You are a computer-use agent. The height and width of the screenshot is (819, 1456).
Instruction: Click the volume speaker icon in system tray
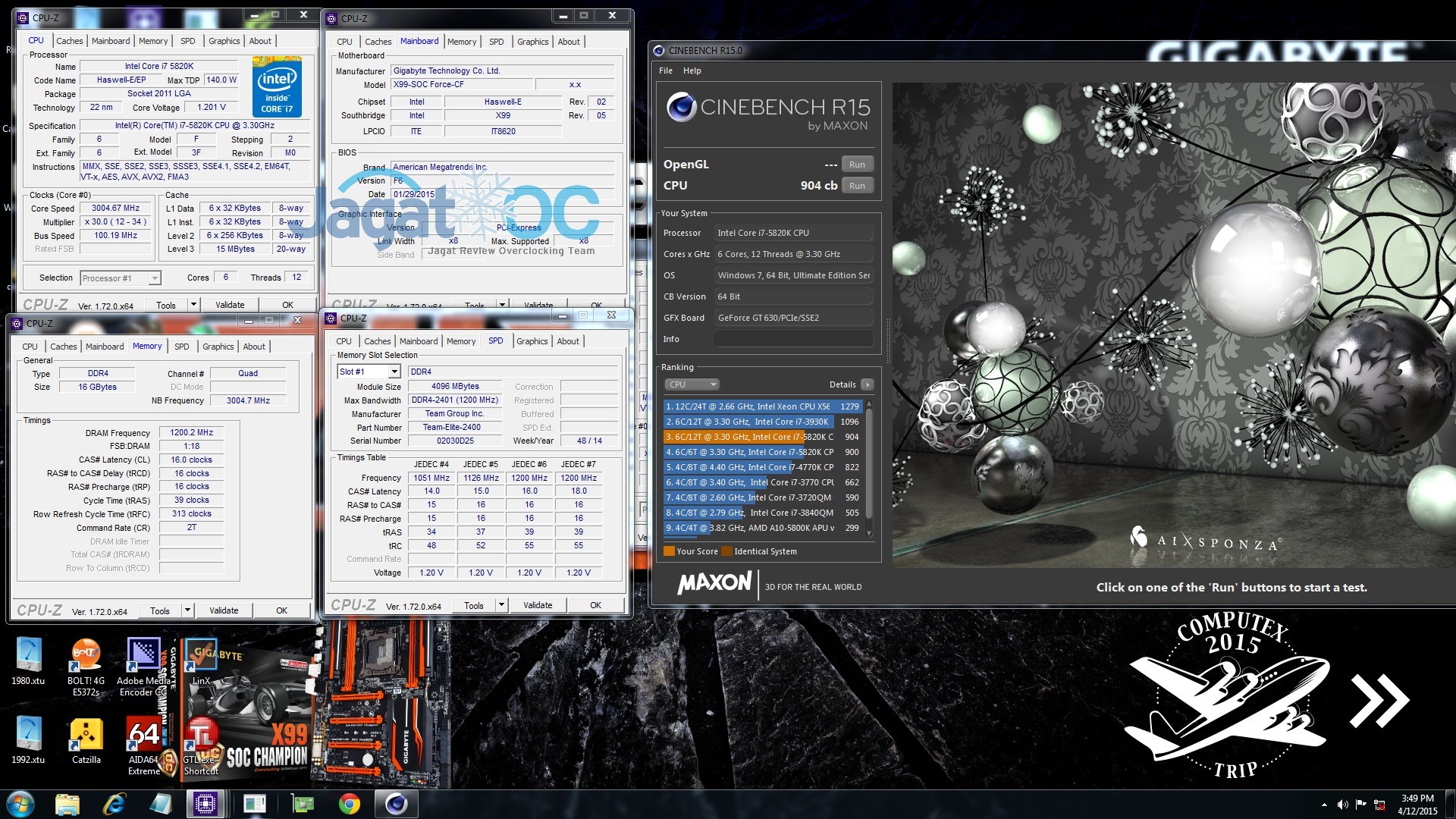(x=1342, y=805)
